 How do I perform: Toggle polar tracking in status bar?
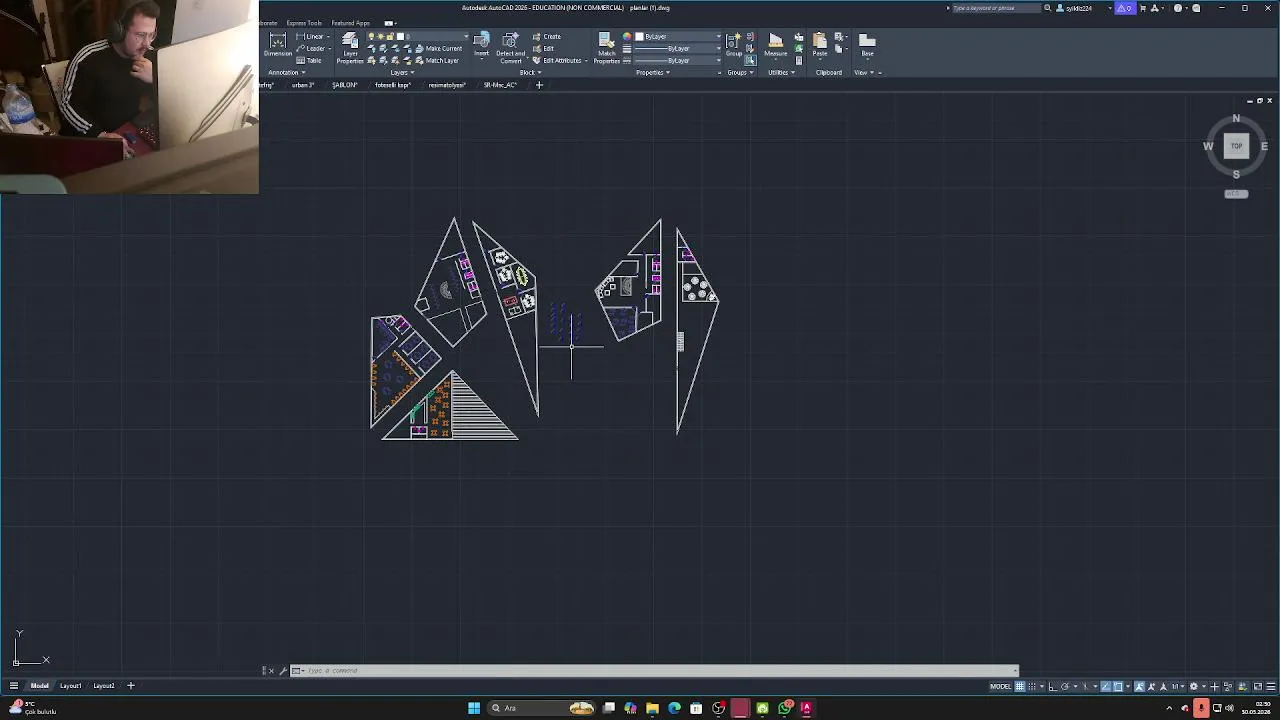click(x=1065, y=686)
